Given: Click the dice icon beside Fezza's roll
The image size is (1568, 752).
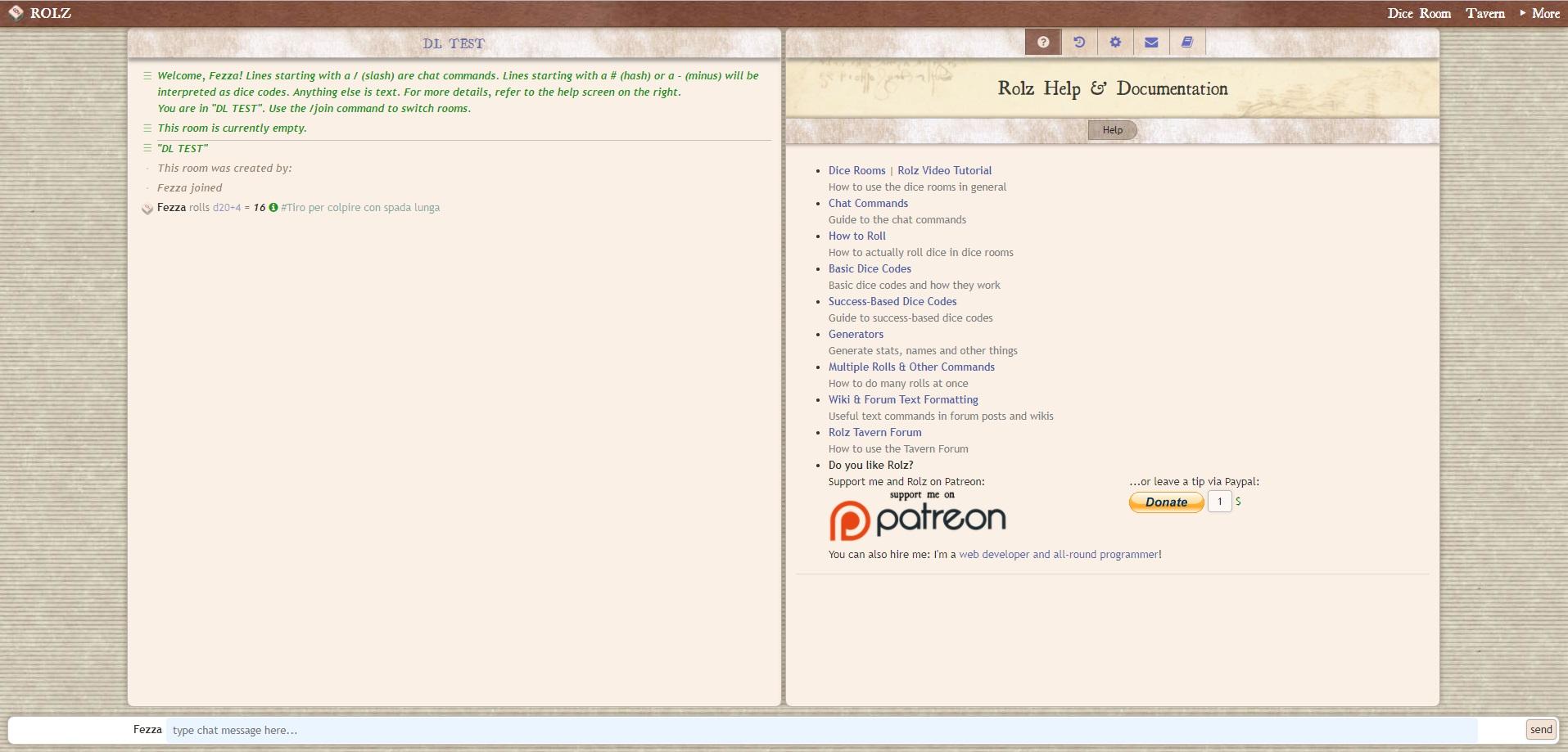Looking at the screenshot, I should point(147,209).
